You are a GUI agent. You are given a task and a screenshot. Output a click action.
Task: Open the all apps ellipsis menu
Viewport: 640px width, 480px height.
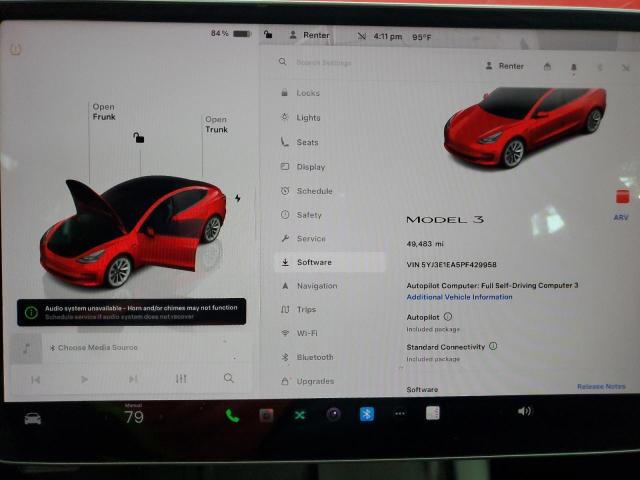[x=400, y=413]
